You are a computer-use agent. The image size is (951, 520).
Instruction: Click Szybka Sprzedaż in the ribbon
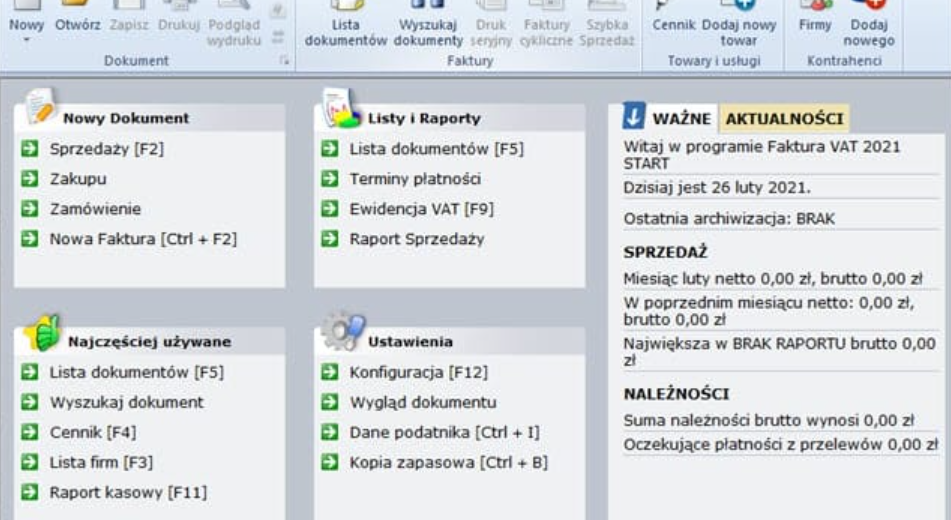click(607, 24)
